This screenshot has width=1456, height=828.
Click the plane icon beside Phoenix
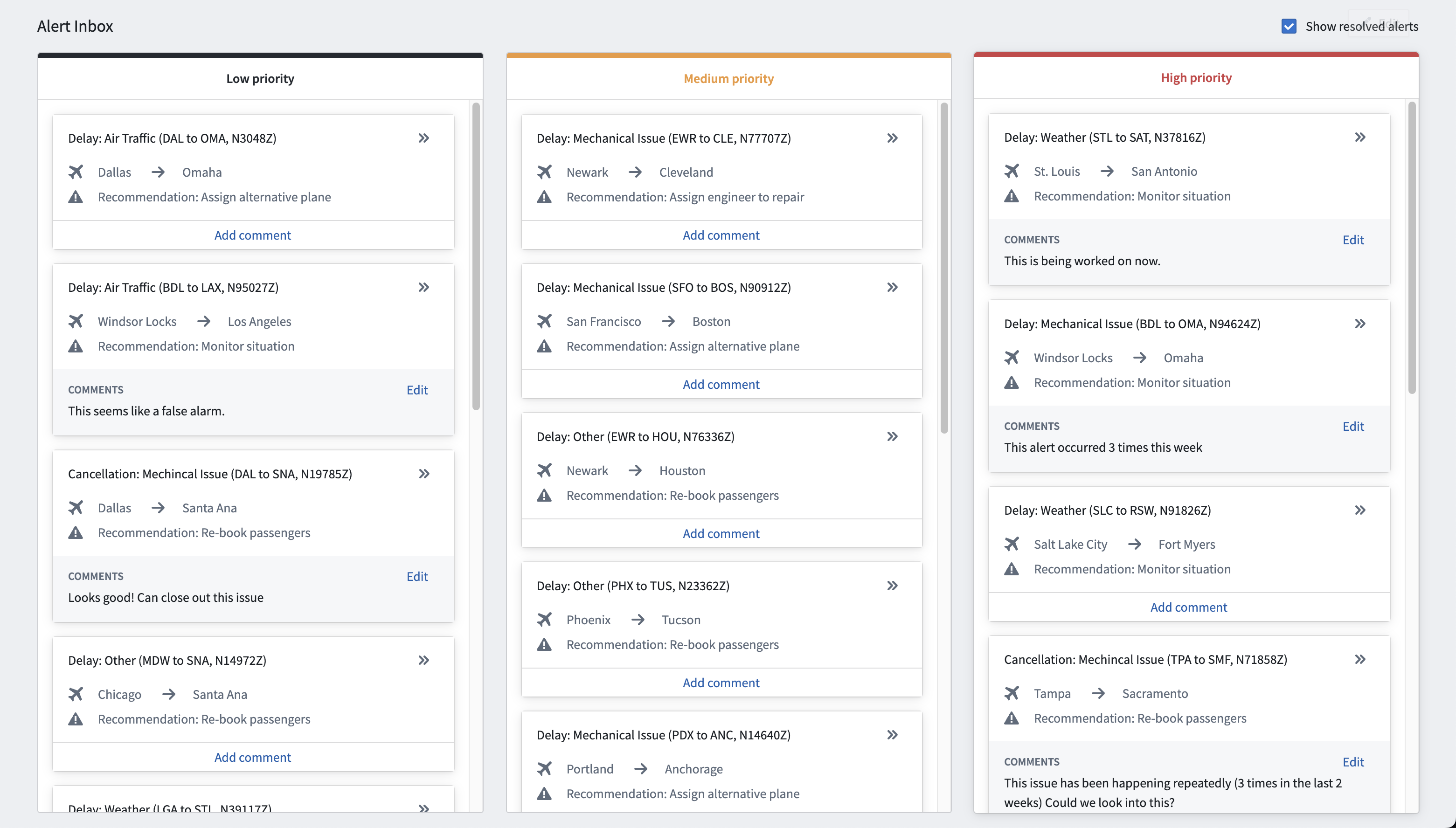(x=544, y=619)
